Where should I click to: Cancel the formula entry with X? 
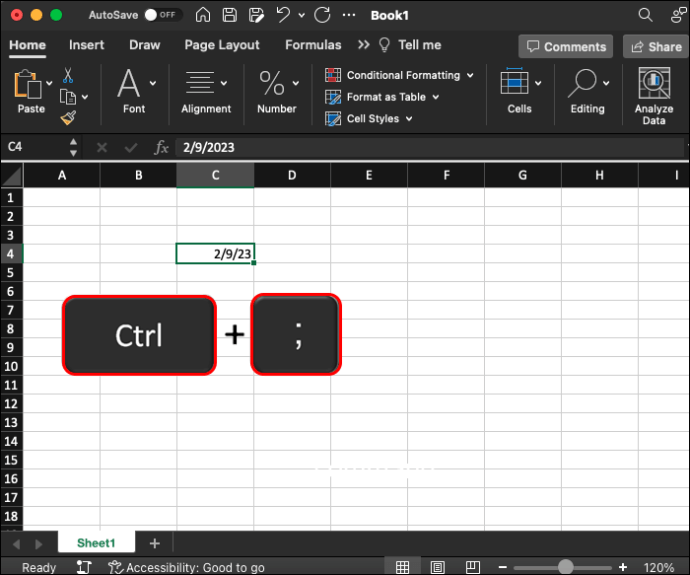pyautogui.click(x=102, y=147)
